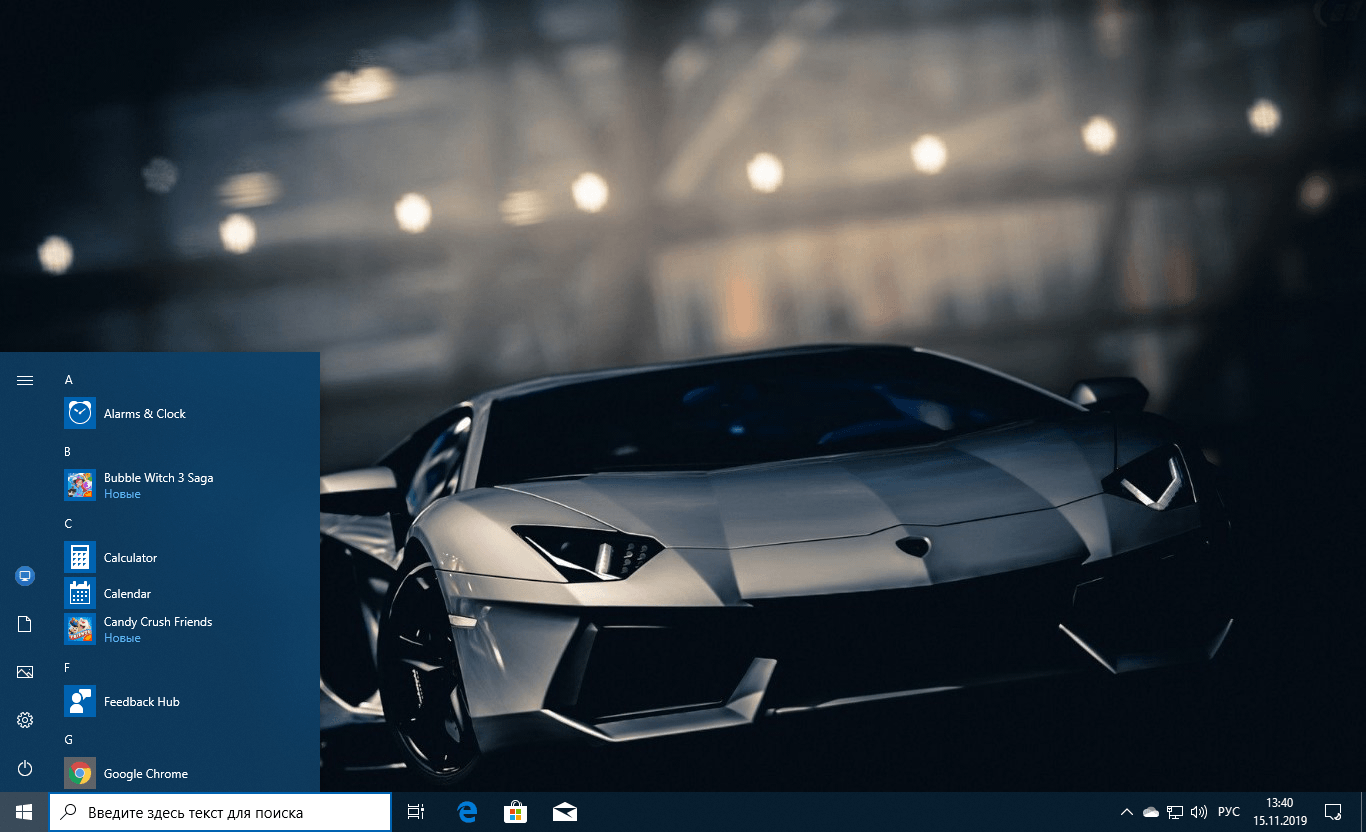Image resolution: width=1366 pixels, height=832 pixels.
Task: Open Task View on the taskbar
Action: 416,812
